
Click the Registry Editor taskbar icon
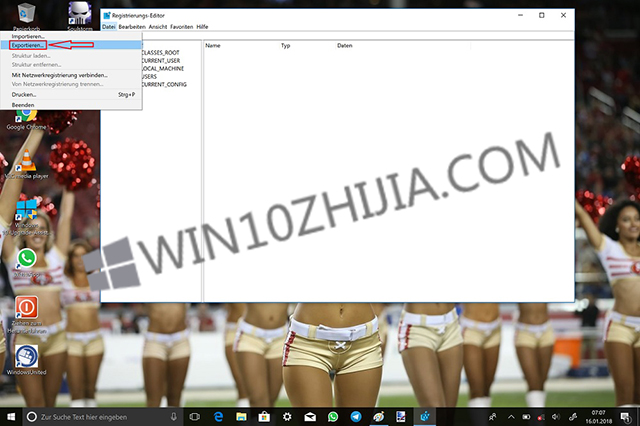click(425, 417)
